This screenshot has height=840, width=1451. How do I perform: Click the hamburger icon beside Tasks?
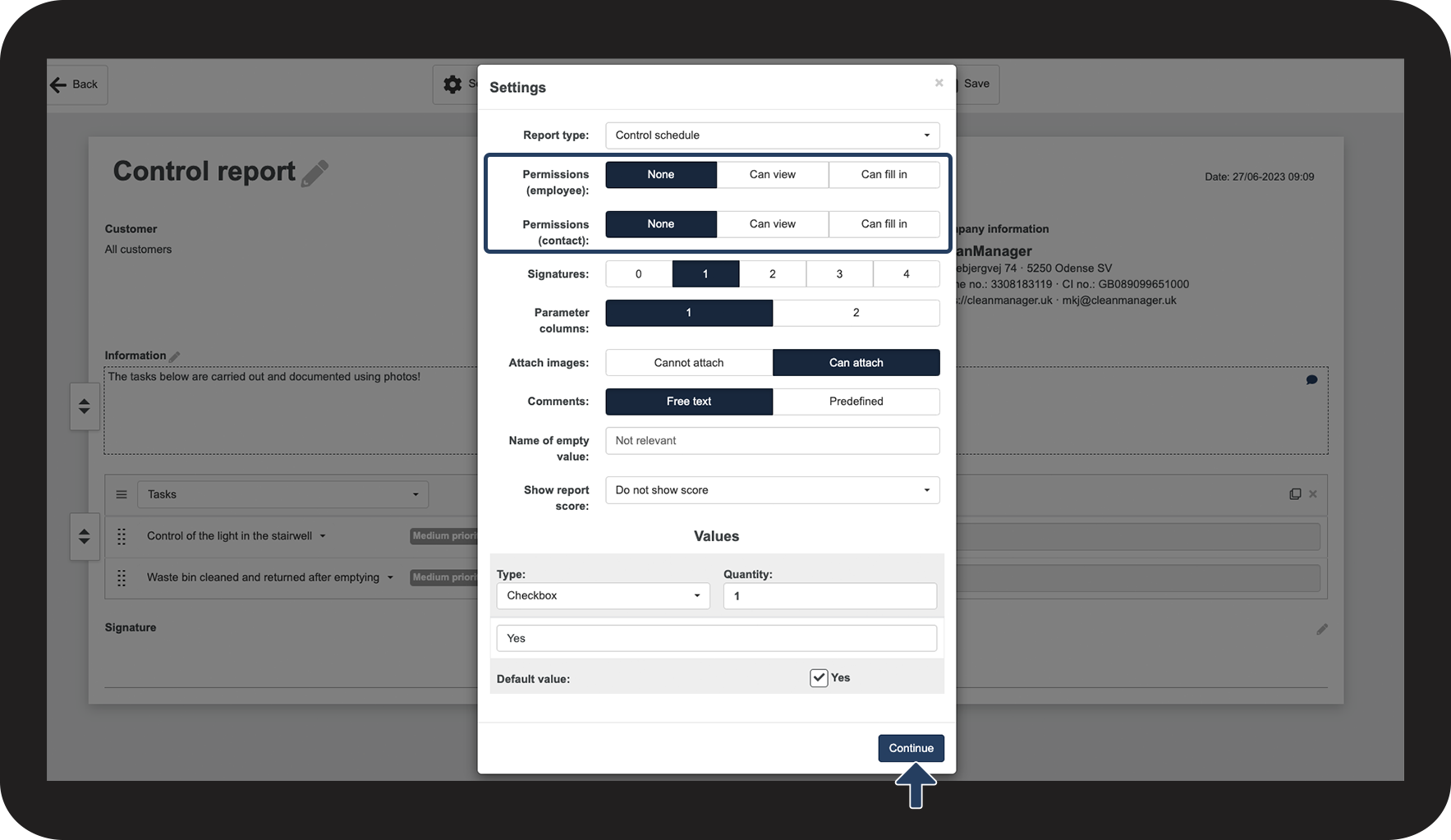(x=122, y=494)
